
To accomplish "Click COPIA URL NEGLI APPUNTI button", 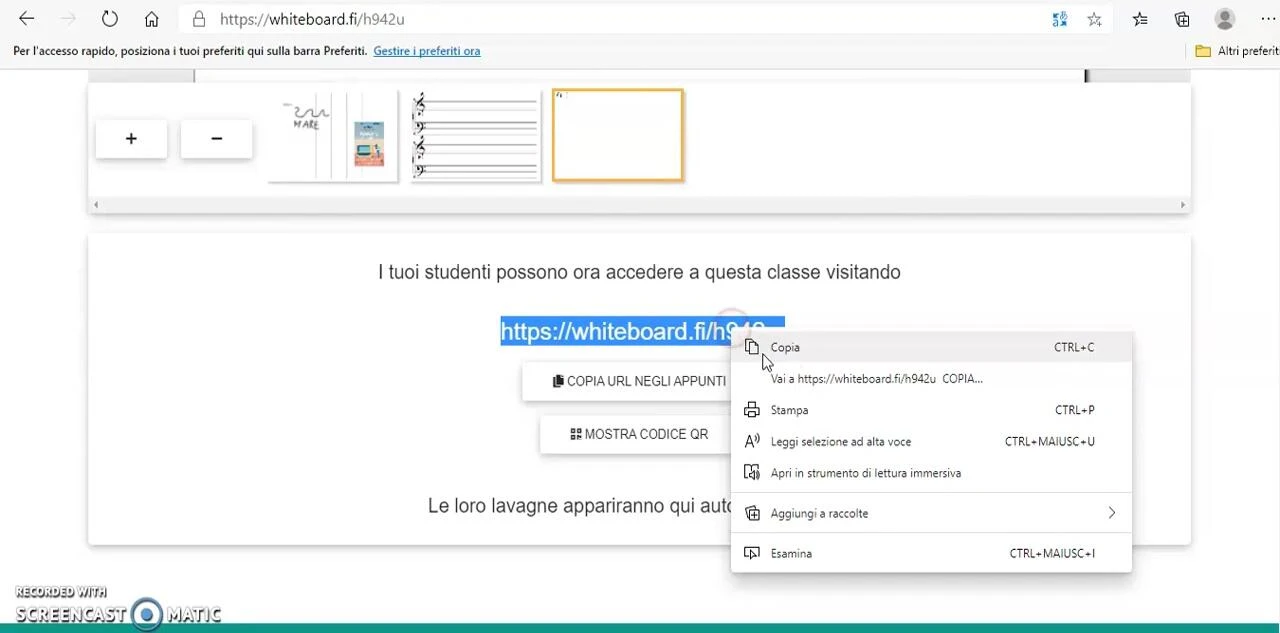I will [640, 381].
